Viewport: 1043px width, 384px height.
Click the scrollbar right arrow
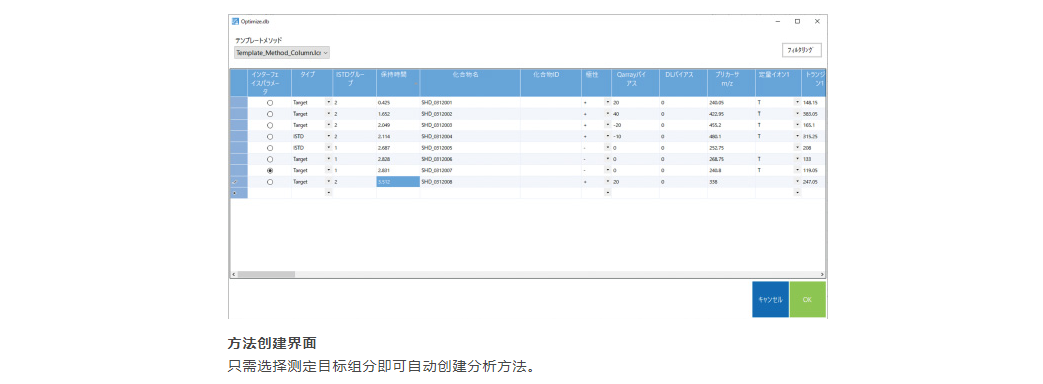point(822,274)
